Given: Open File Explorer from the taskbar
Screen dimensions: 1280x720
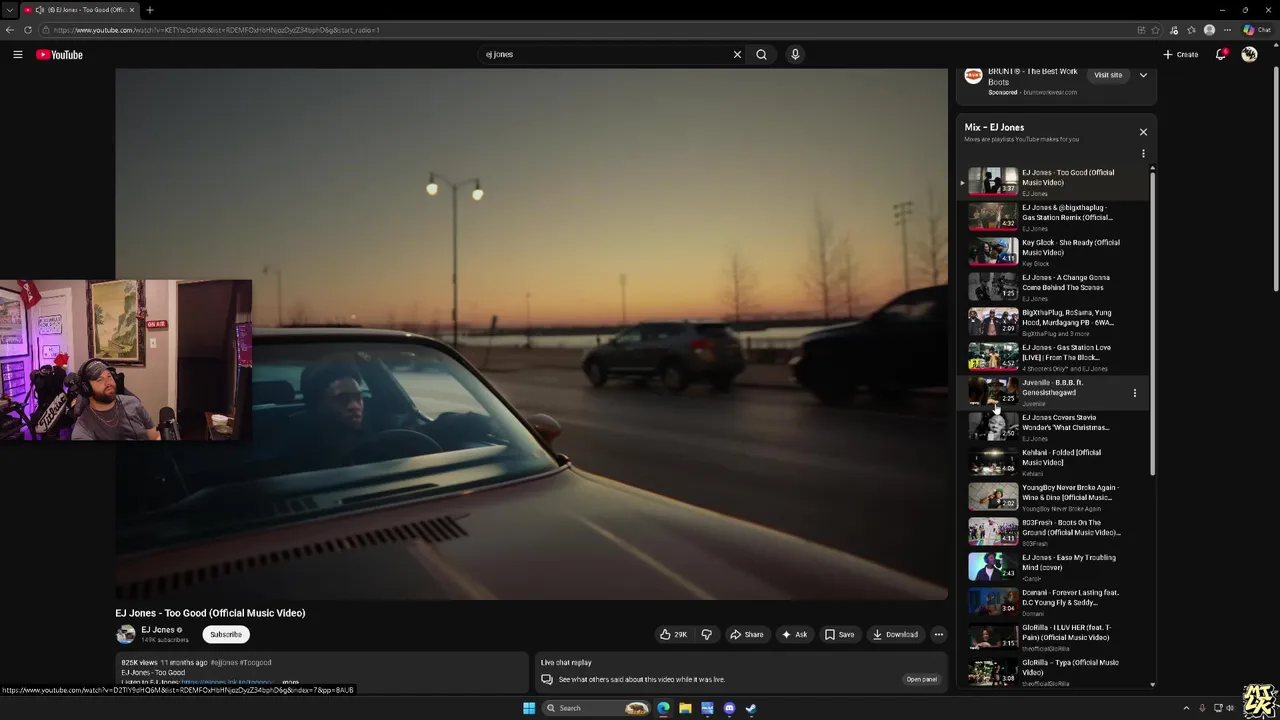Looking at the screenshot, I should point(685,708).
